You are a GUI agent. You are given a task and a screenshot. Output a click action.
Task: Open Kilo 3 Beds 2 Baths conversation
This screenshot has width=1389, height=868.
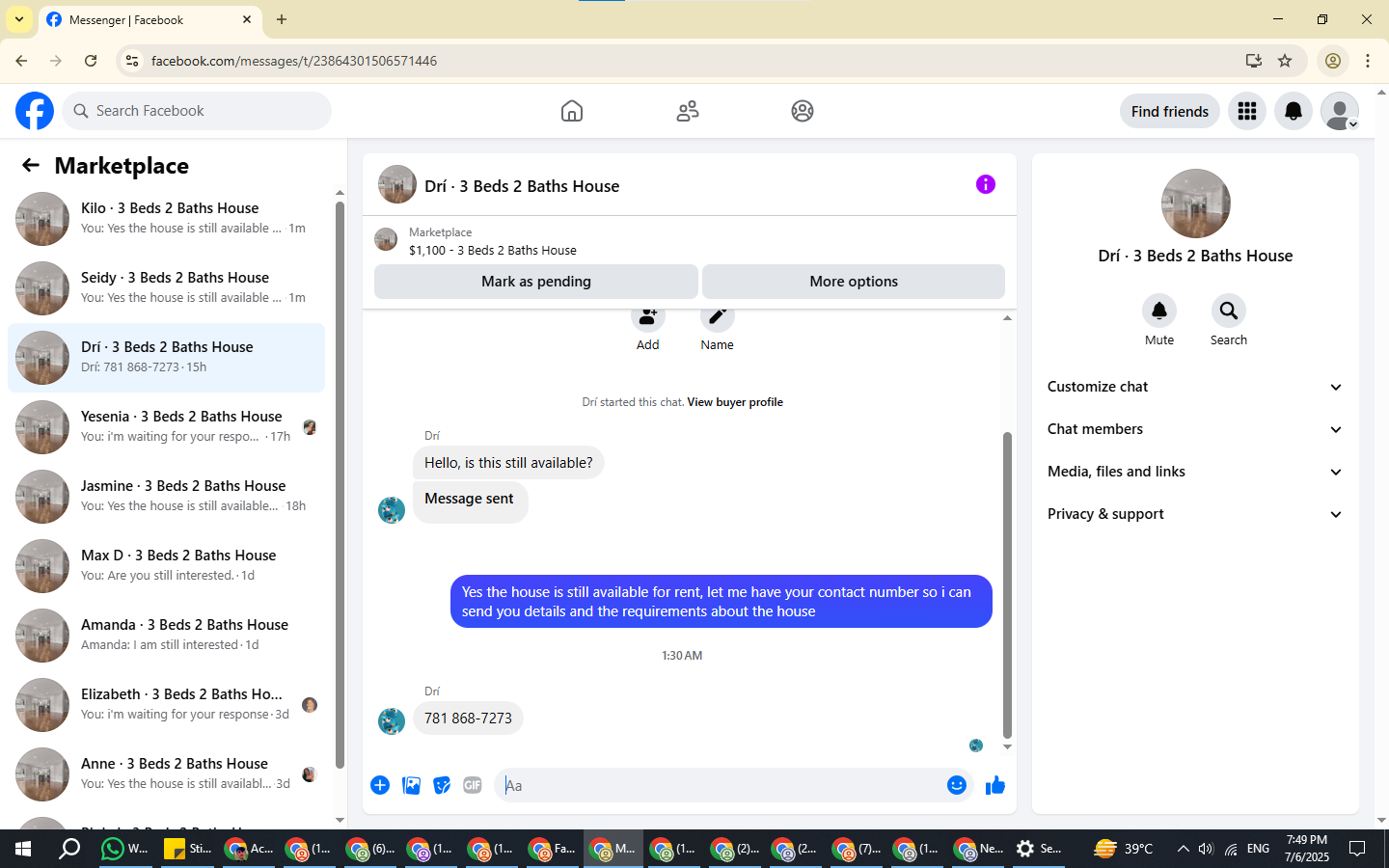[167, 219]
